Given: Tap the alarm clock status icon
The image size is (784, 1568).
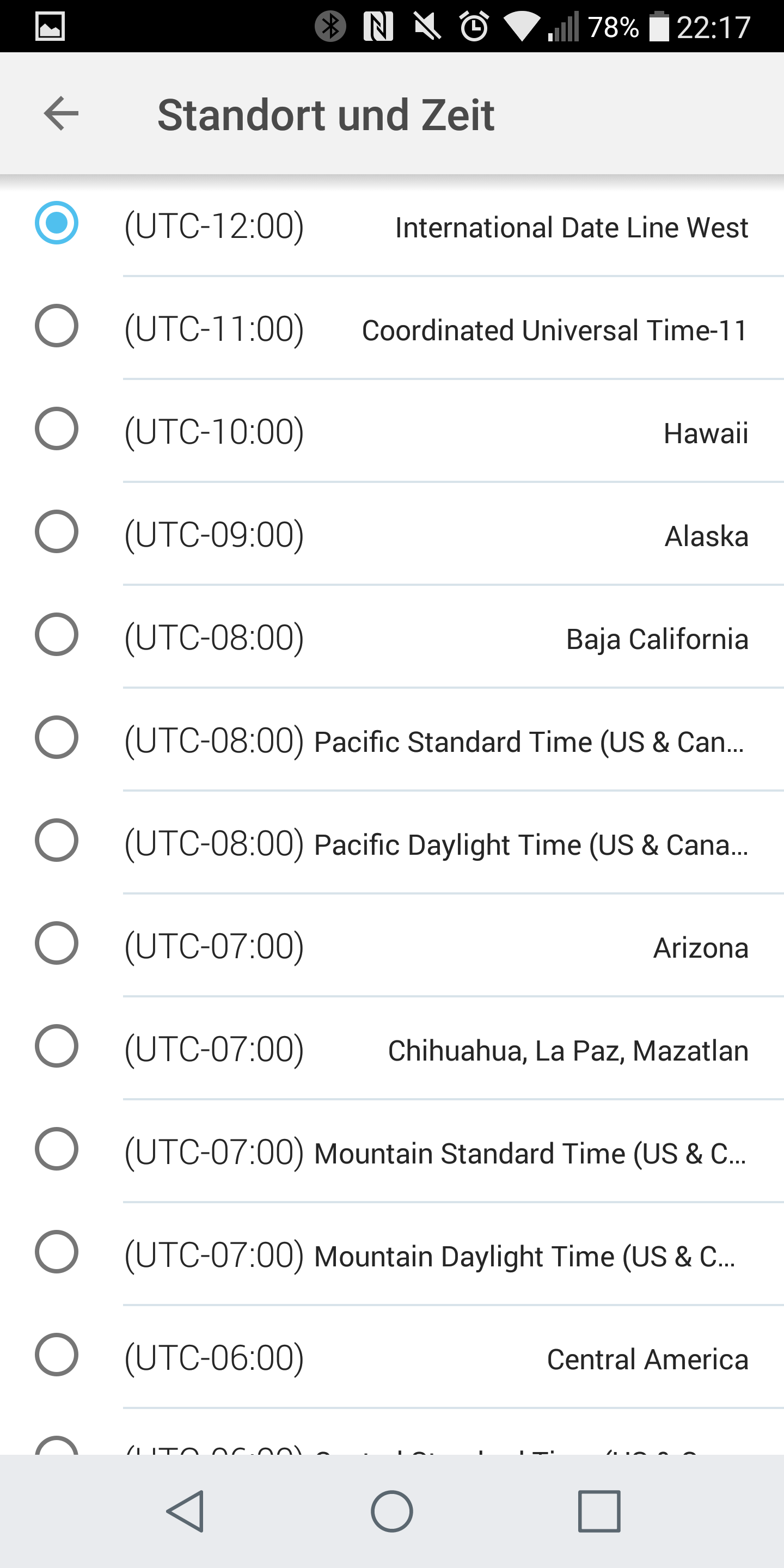Looking at the screenshot, I should [474, 27].
